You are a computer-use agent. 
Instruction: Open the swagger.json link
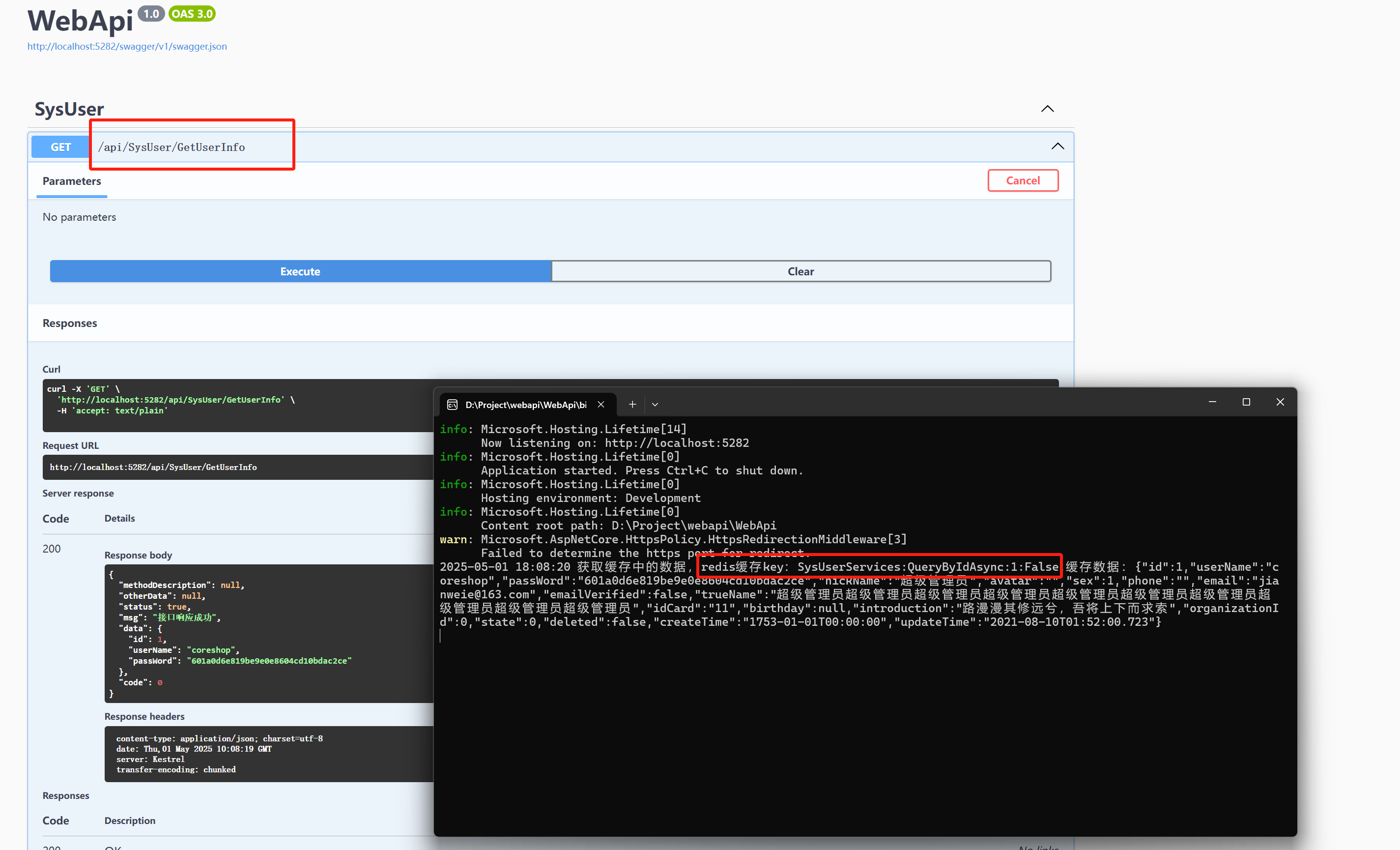127,46
